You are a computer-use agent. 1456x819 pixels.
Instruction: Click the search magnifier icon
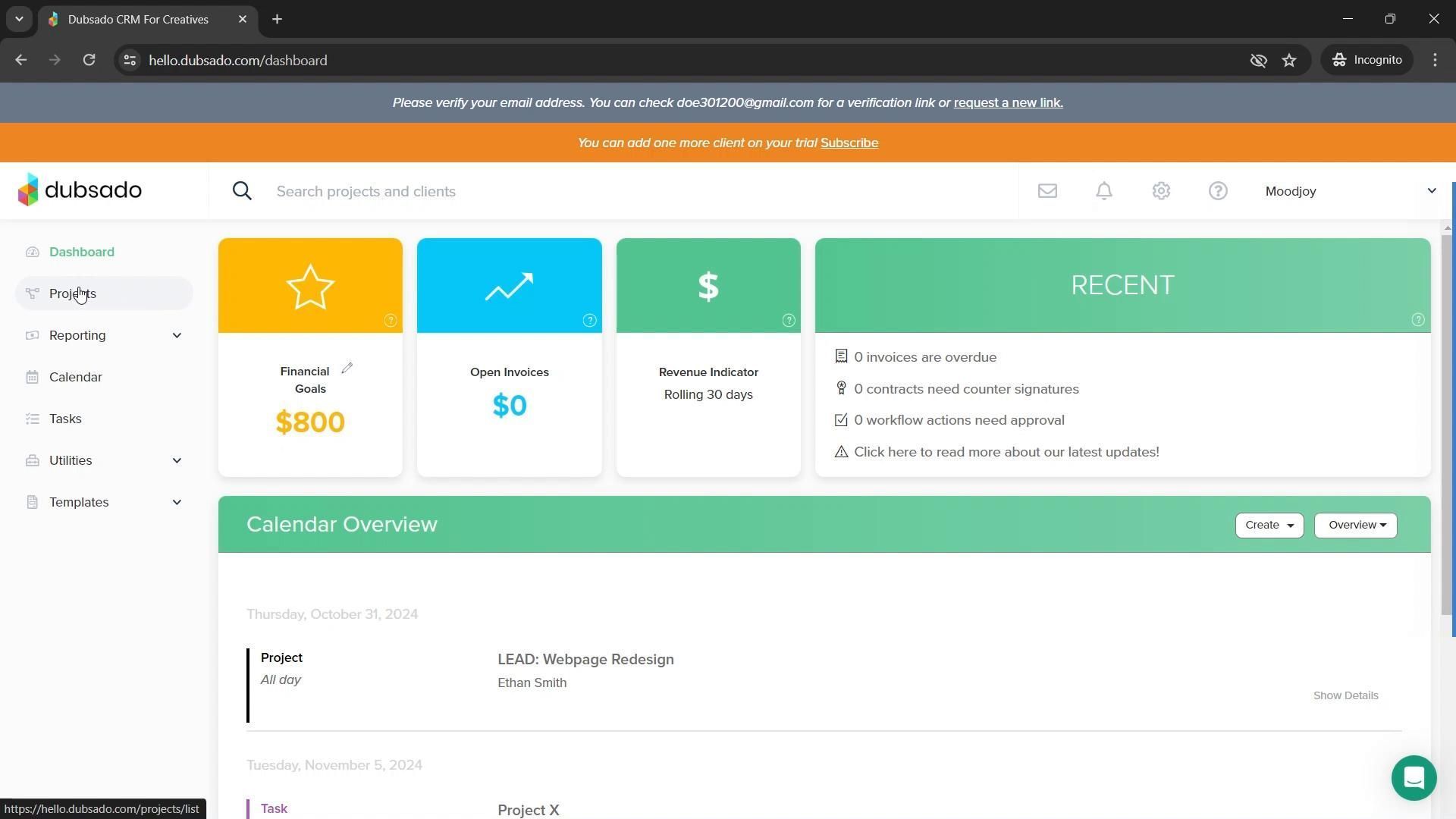pyautogui.click(x=242, y=191)
